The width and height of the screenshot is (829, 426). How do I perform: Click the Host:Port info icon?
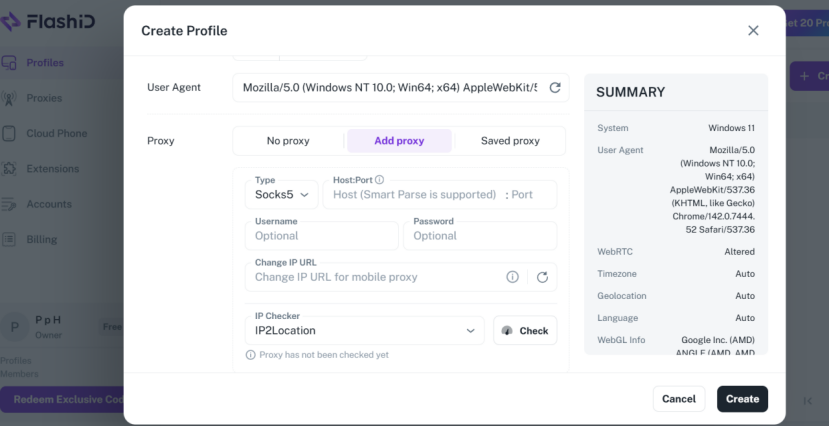(379, 180)
